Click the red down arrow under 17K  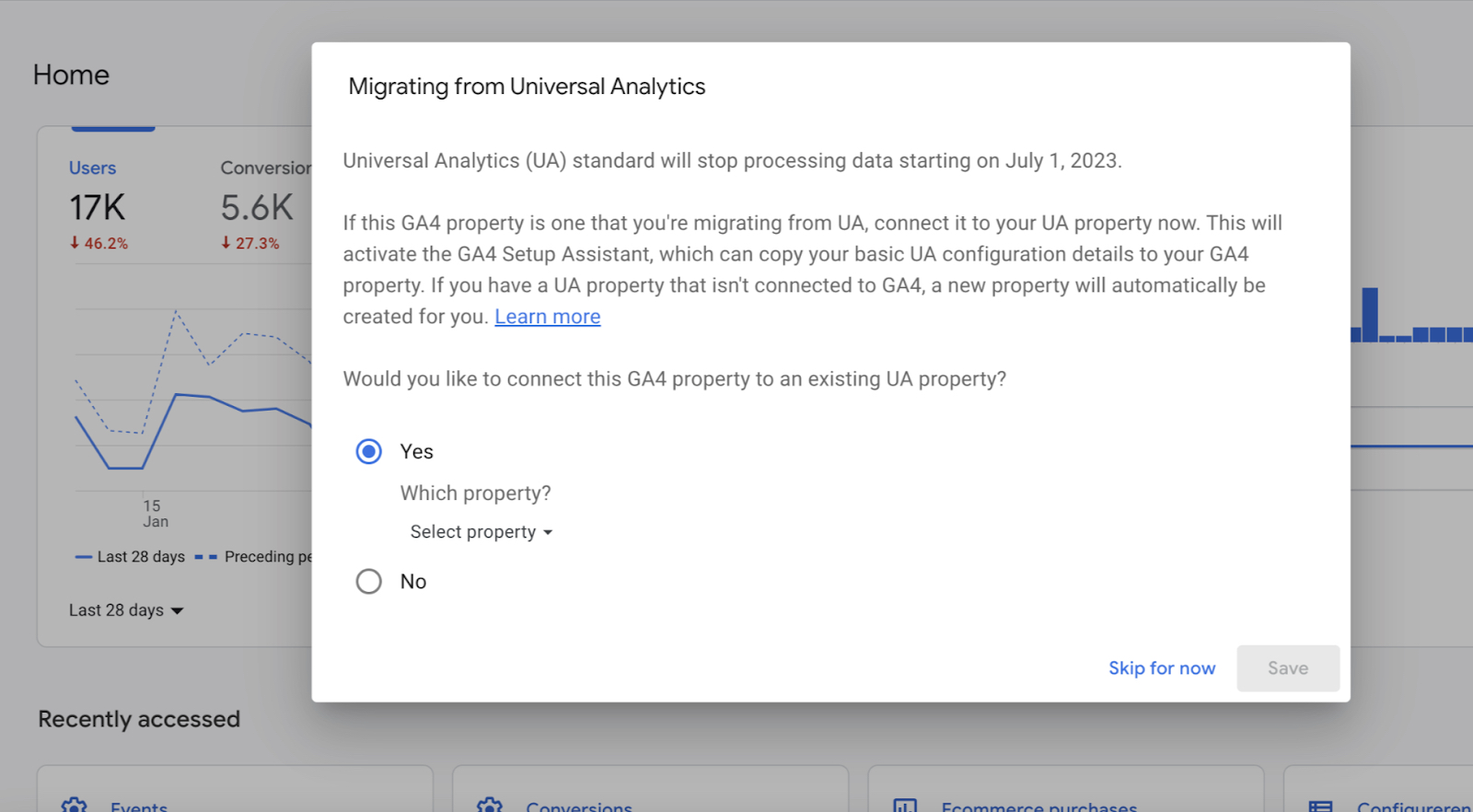pos(75,243)
